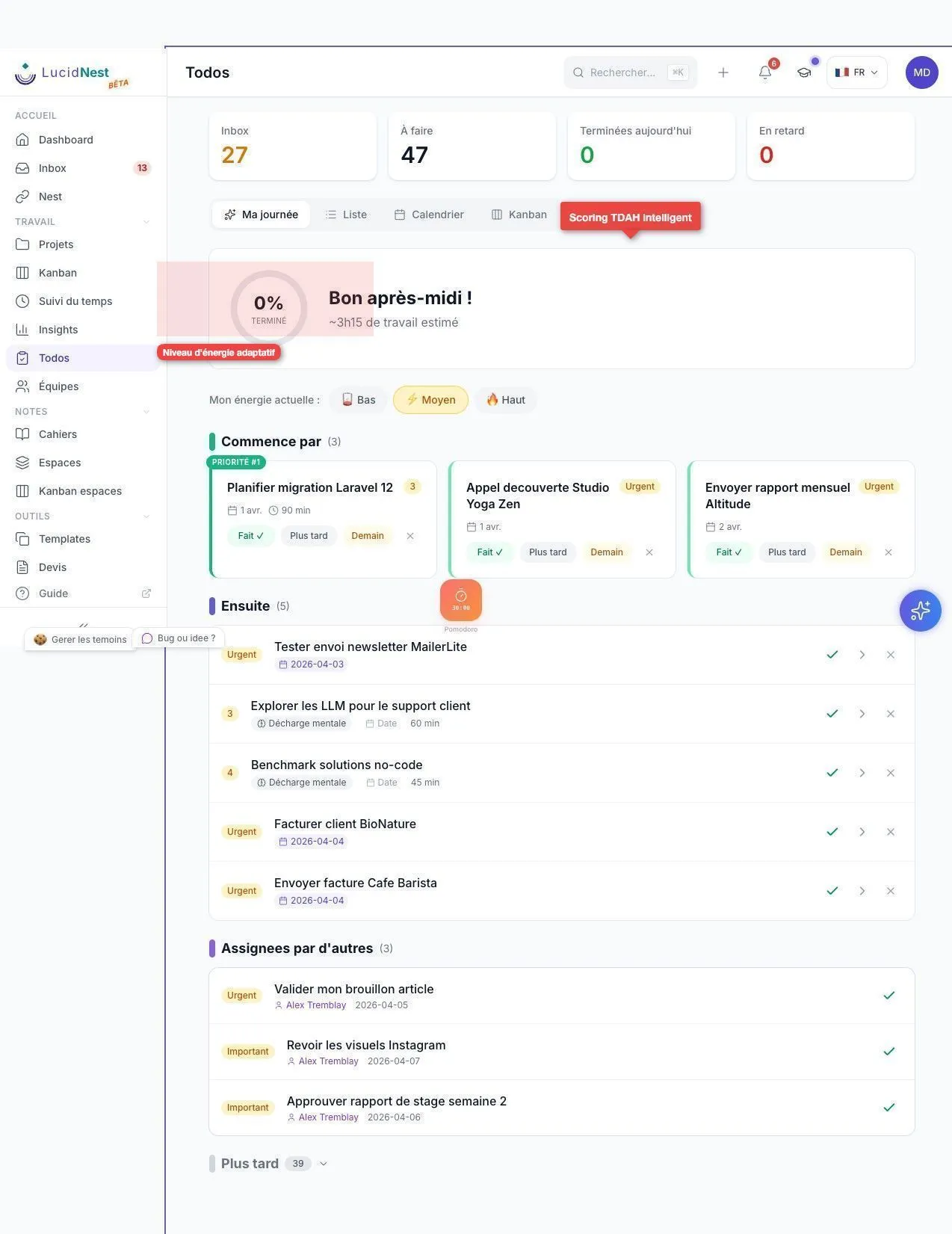952x1234 pixels.
Task: Set current energy to Moyen
Action: pos(431,400)
